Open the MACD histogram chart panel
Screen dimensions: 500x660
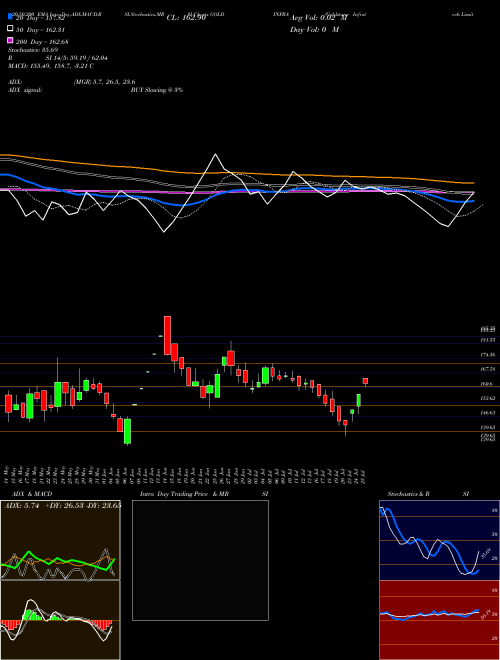pos(60,620)
